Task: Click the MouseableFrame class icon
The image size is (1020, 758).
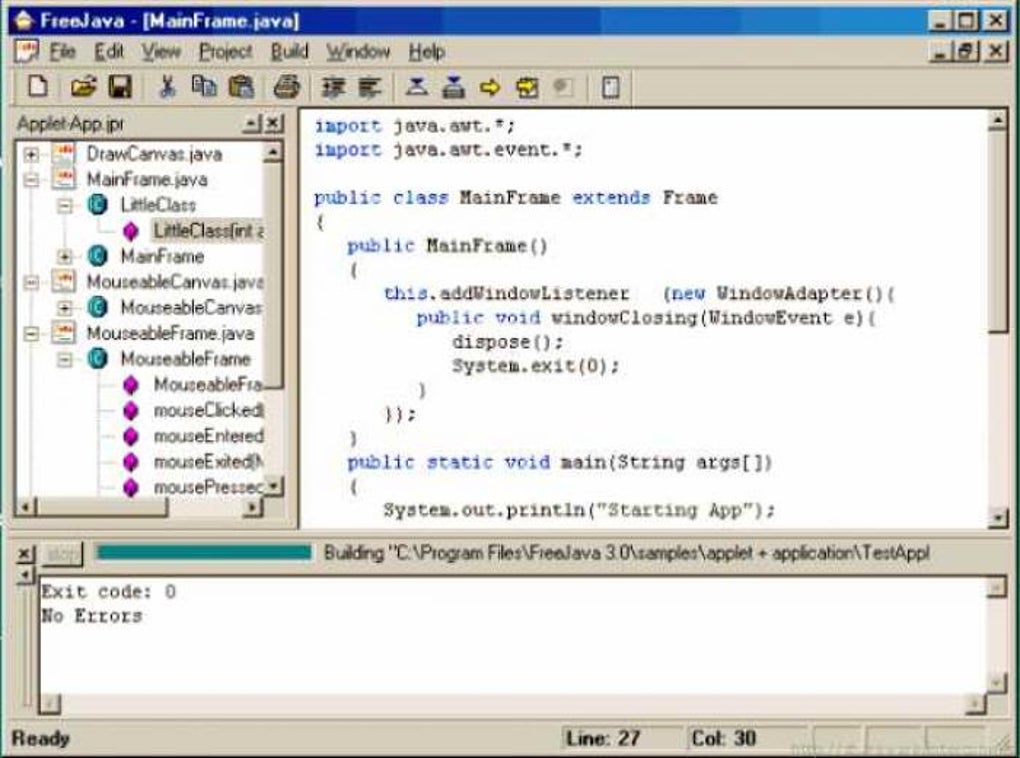Action: click(98, 359)
